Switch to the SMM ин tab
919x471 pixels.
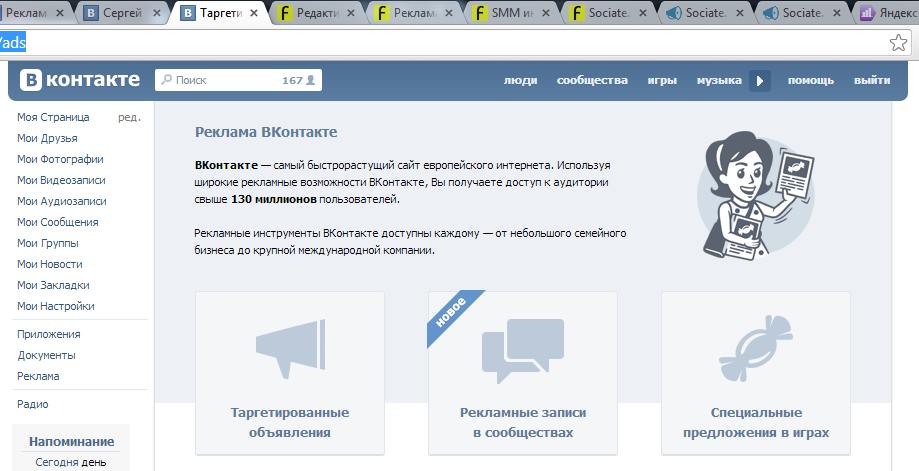pos(513,13)
